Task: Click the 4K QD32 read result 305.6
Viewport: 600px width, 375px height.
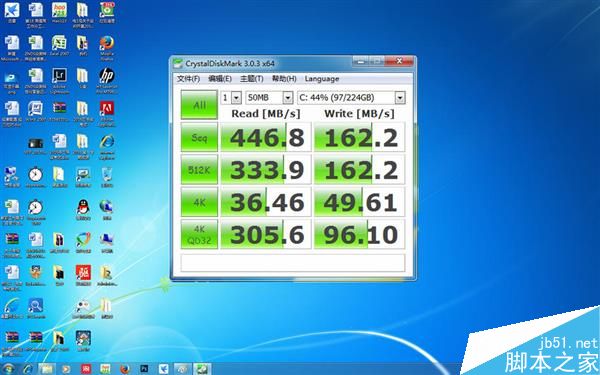Action: coord(266,235)
